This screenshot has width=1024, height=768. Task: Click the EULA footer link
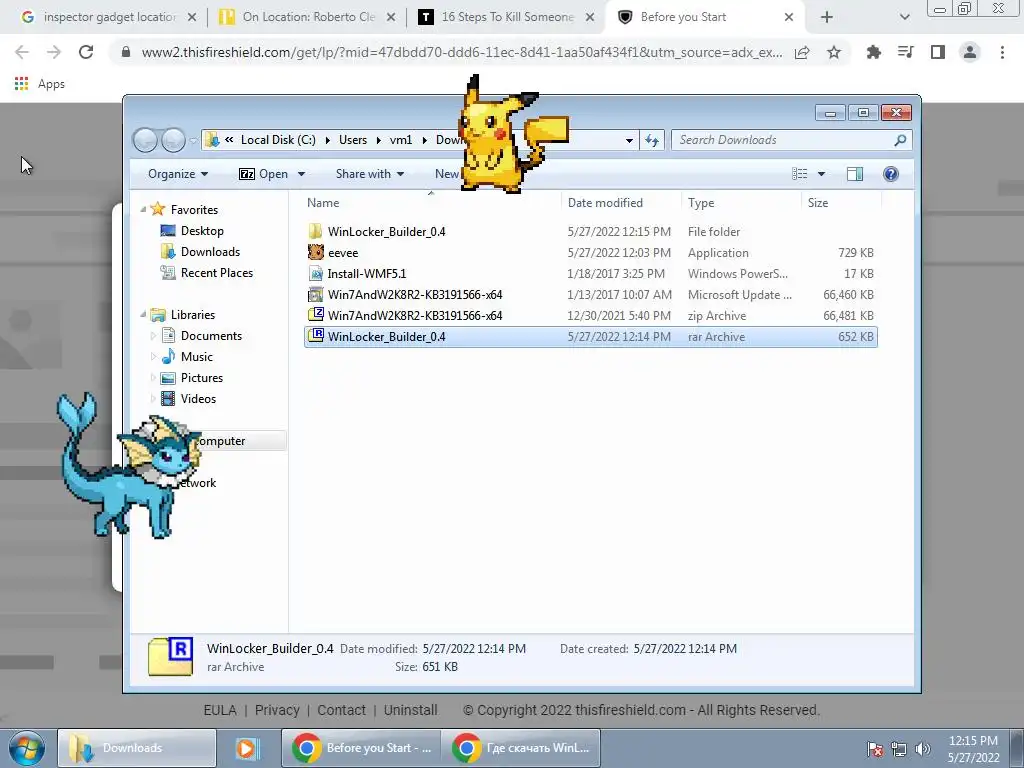tap(220, 710)
